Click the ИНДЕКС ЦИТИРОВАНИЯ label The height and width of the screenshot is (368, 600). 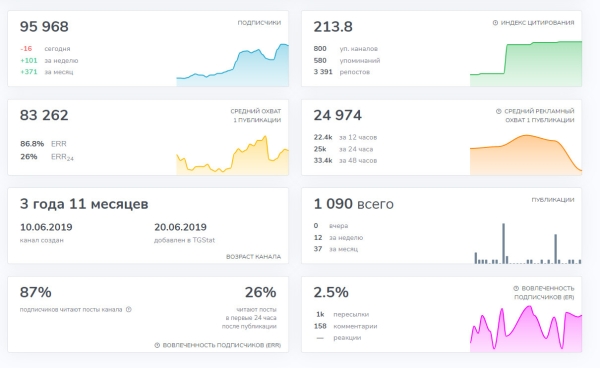[x=537, y=23]
